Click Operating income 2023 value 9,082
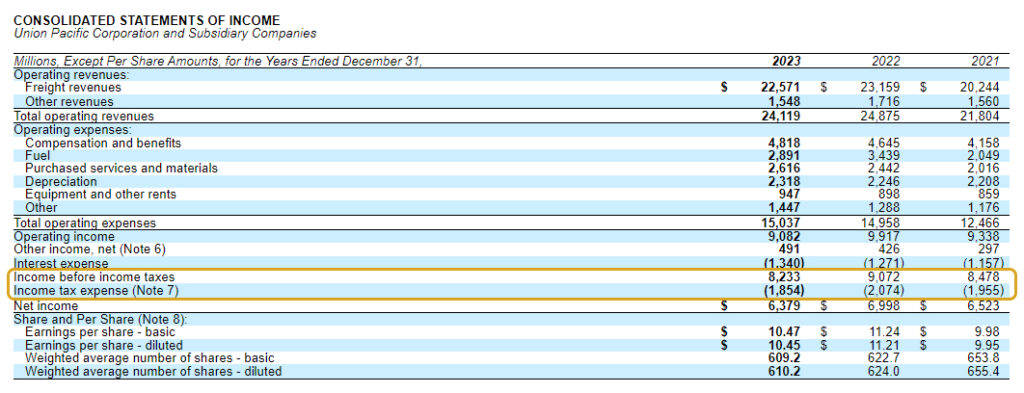Screen dimensions: 1024x393 (x=785, y=236)
